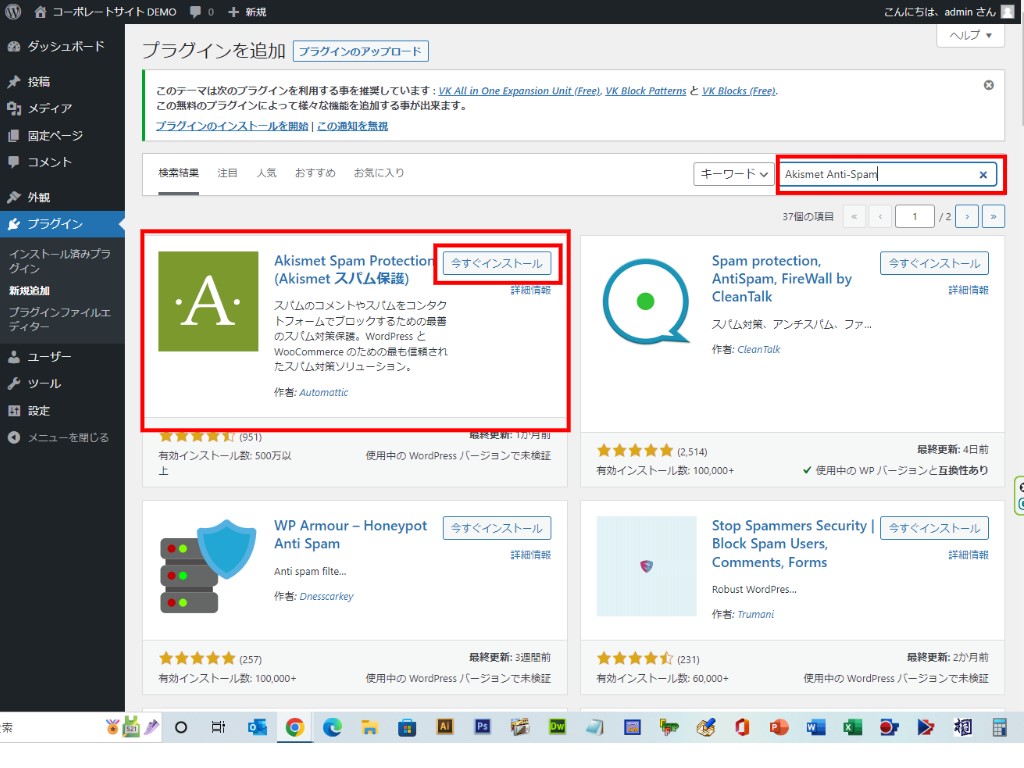This screenshot has width=1024, height=768.
Task: Install Akismet with 今すぐインストール button
Action: 497,263
